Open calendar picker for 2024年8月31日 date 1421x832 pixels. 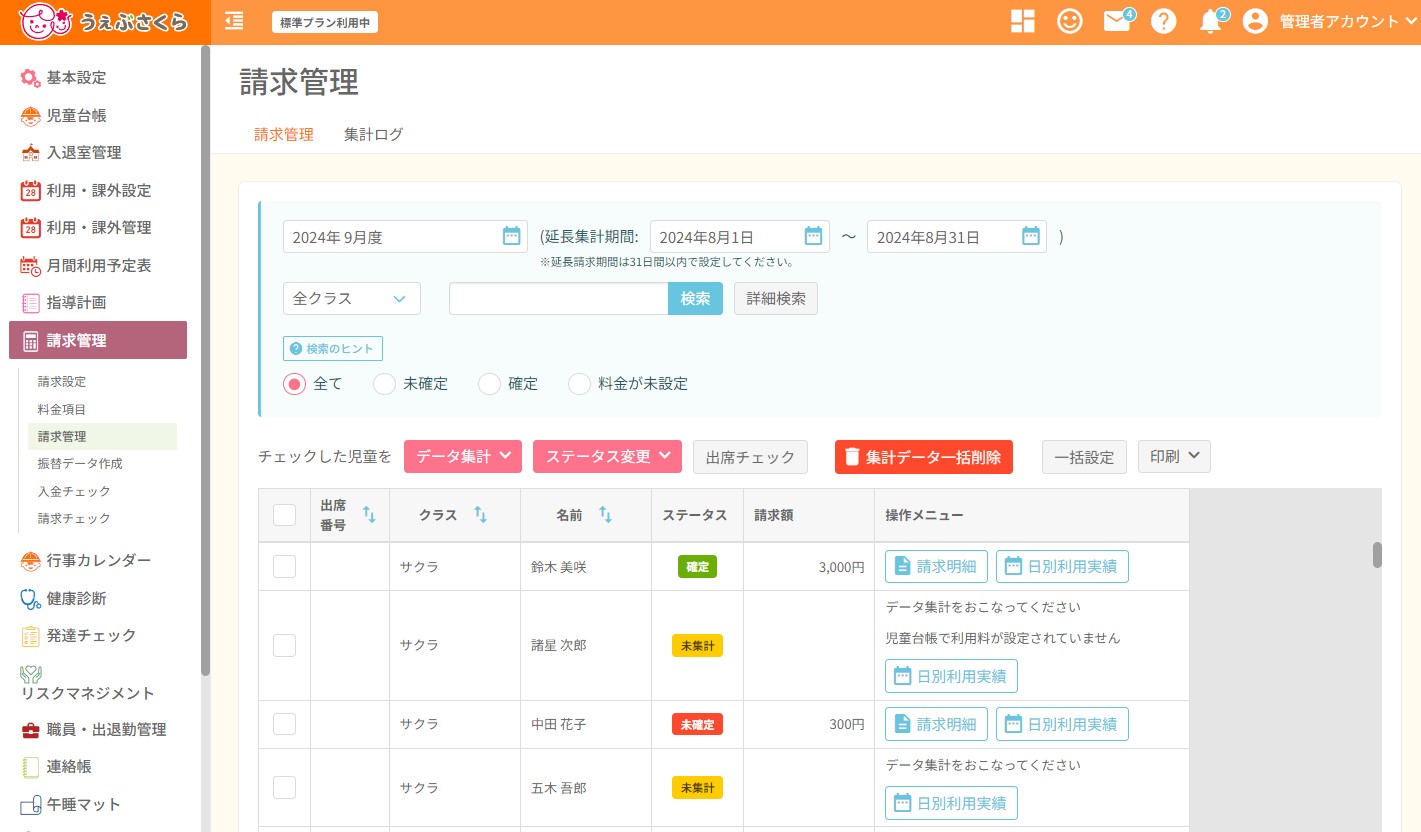pos(1031,236)
